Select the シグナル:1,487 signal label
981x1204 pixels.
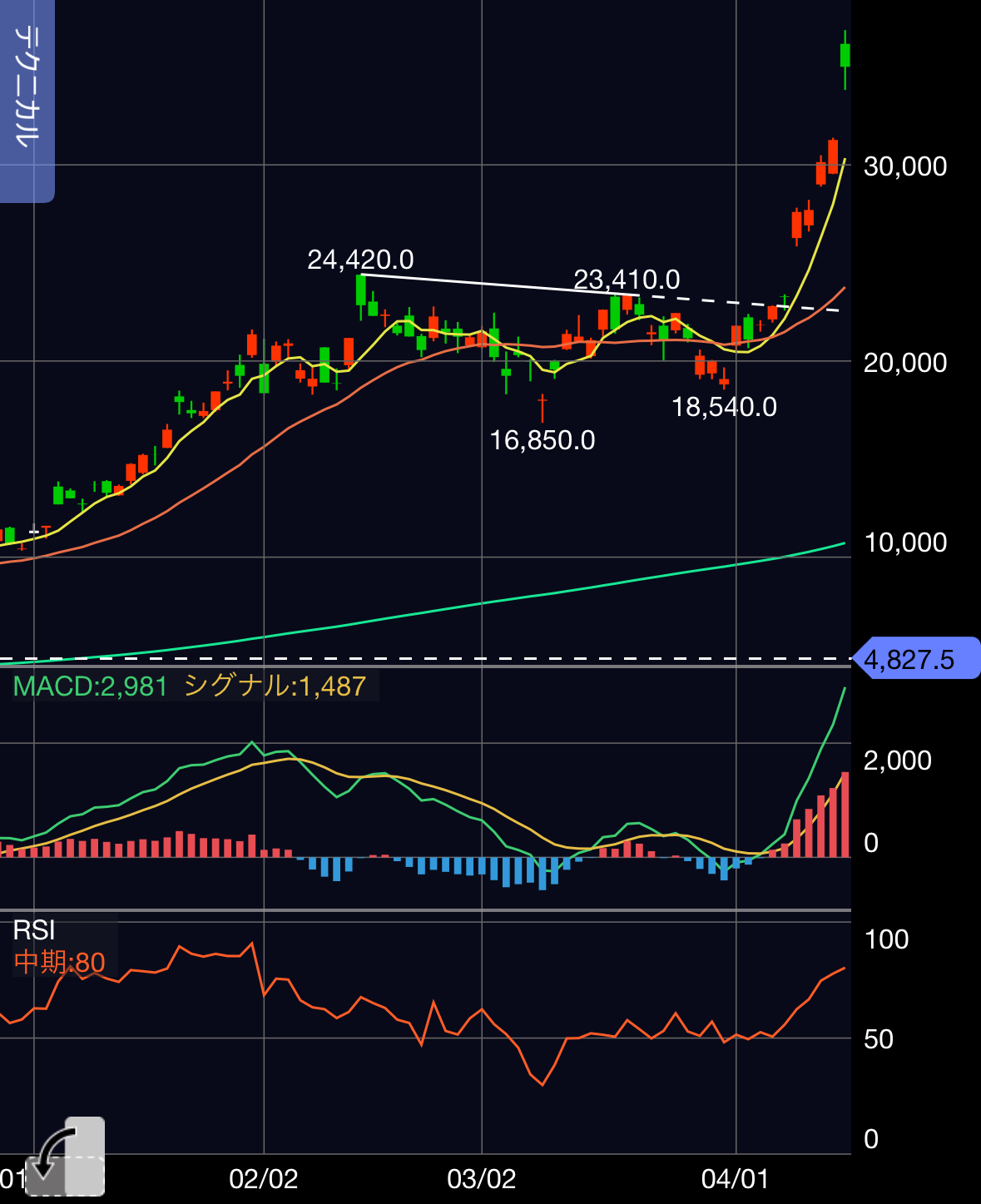click(275, 686)
